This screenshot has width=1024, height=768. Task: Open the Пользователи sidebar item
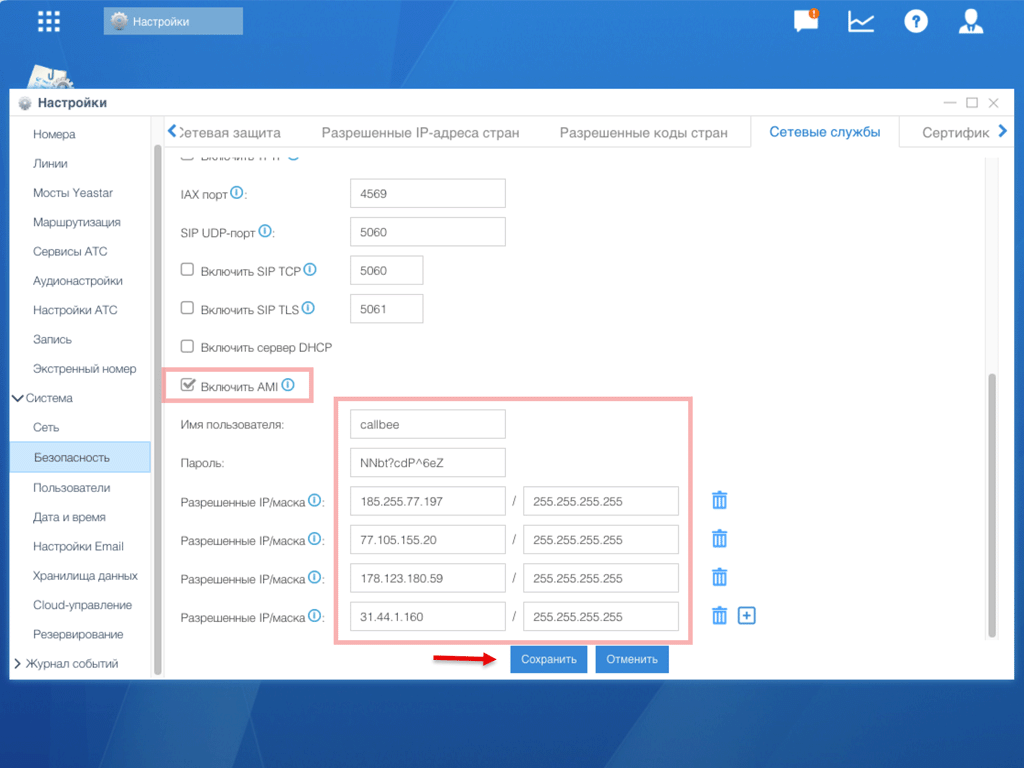coord(71,488)
